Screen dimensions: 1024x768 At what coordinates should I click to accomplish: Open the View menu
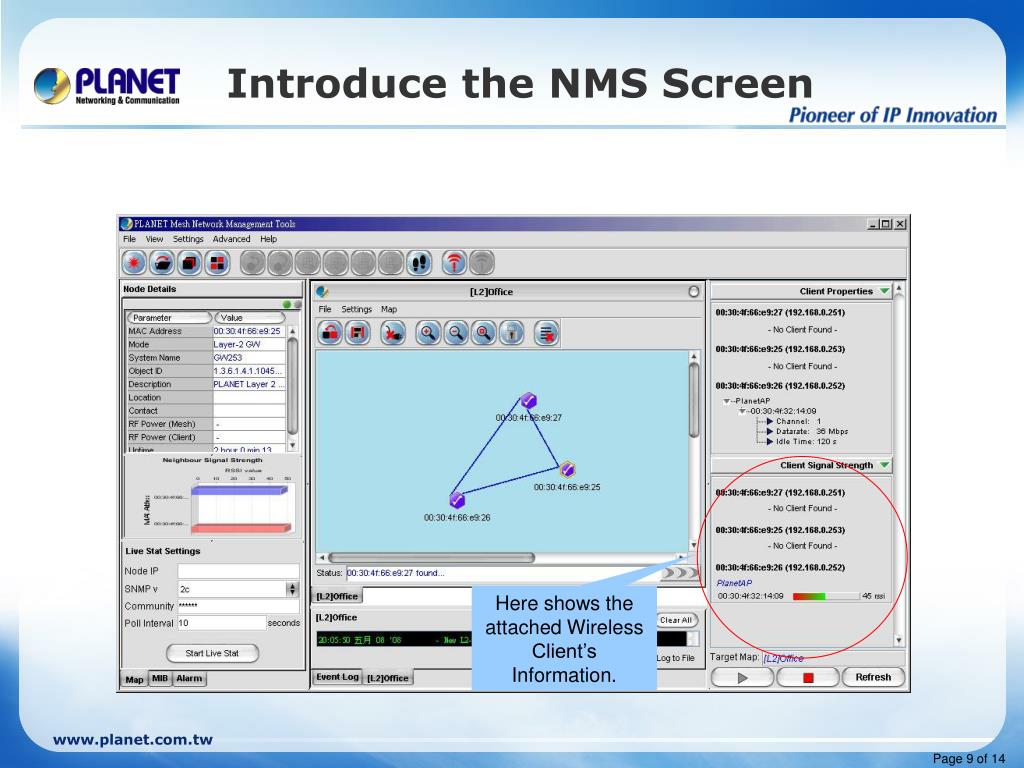(154, 239)
